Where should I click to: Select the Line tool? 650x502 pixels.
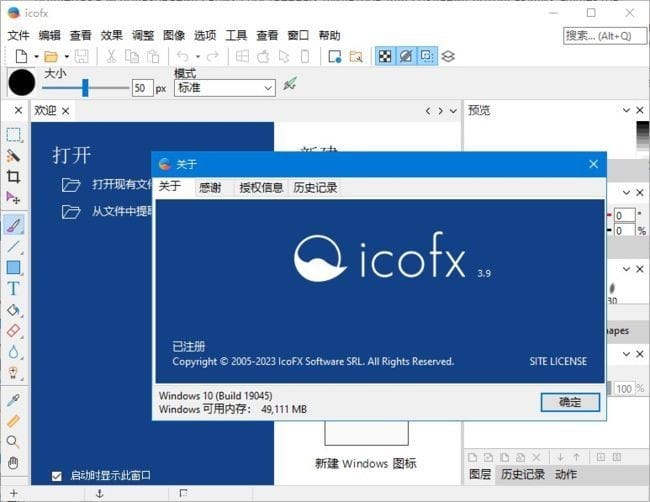[x=13, y=246]
